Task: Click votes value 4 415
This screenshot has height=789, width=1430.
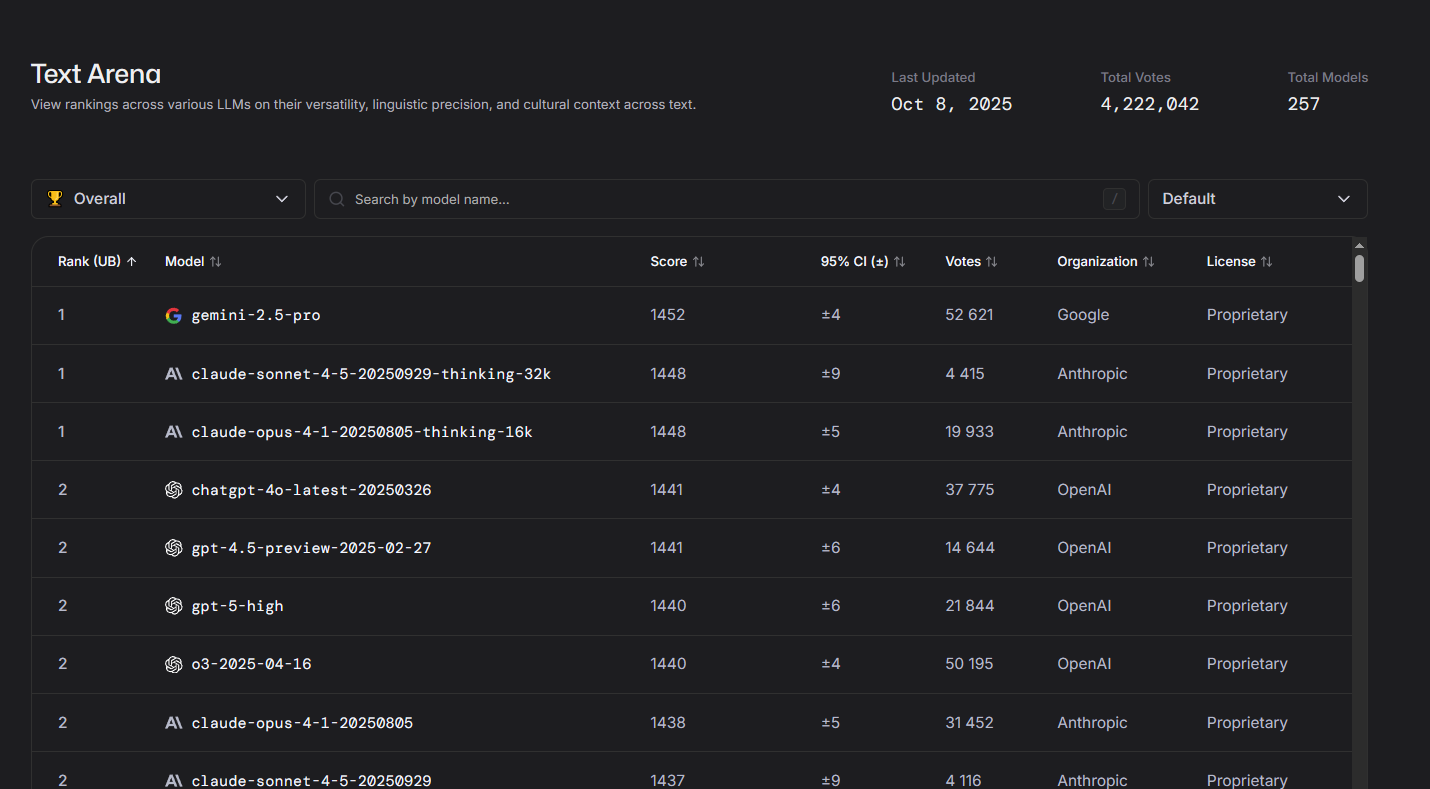Action: (x=965, y=374)
